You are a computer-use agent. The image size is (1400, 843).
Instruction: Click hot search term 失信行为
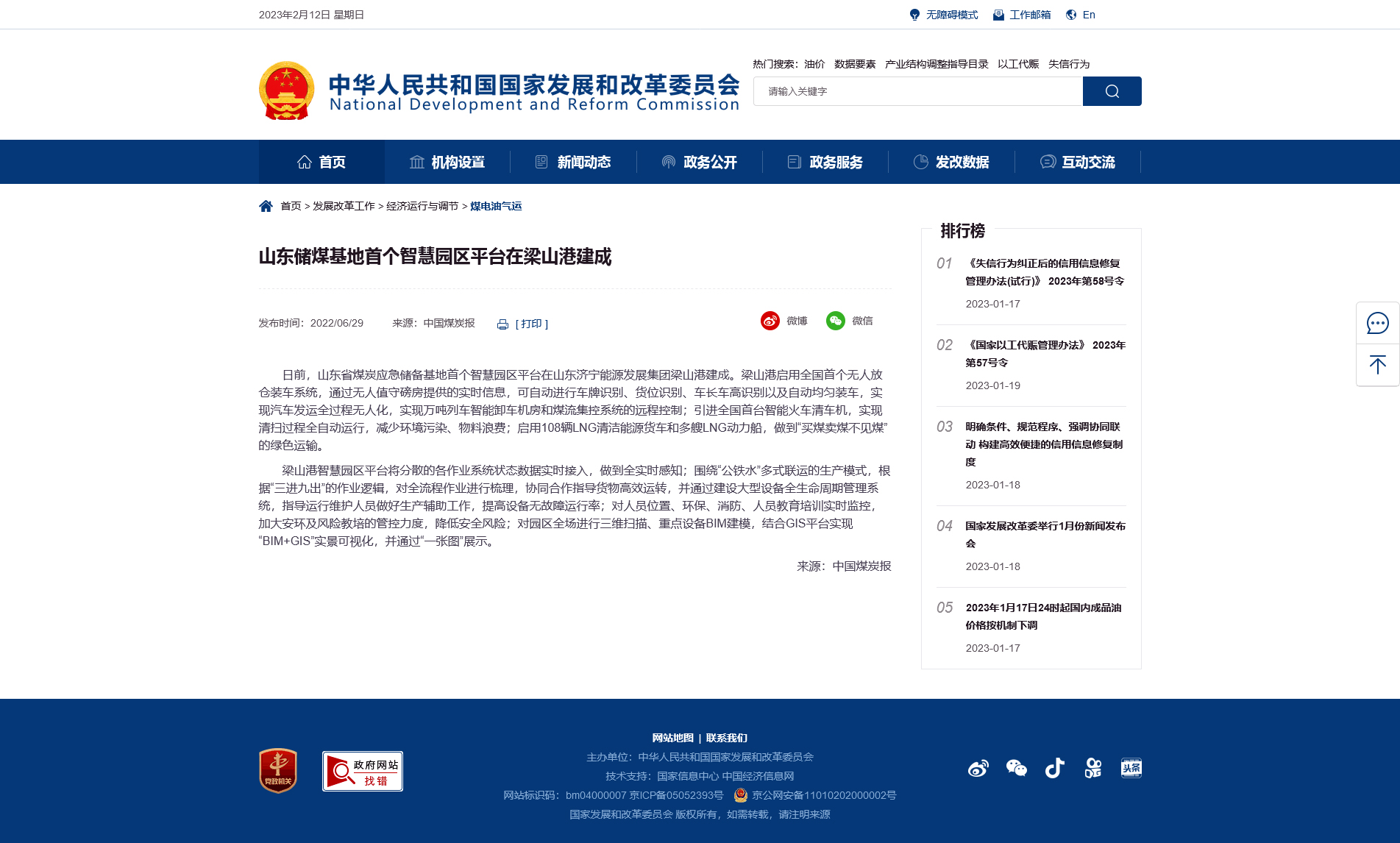[x=1069, y=64]
